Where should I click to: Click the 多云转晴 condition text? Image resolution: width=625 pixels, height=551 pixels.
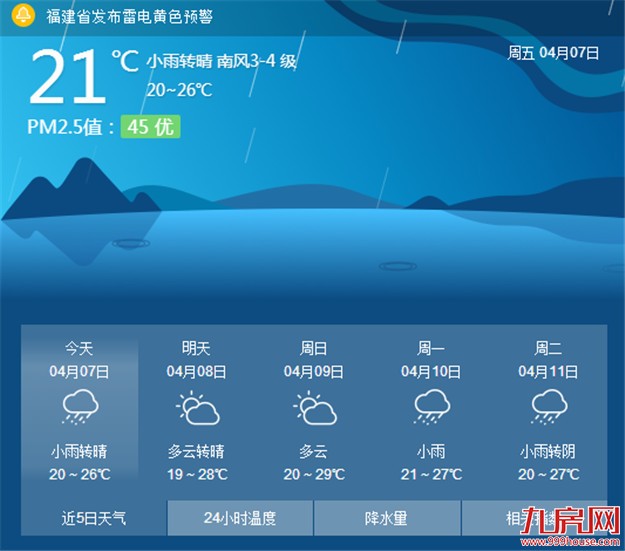[x=196, y=451]
